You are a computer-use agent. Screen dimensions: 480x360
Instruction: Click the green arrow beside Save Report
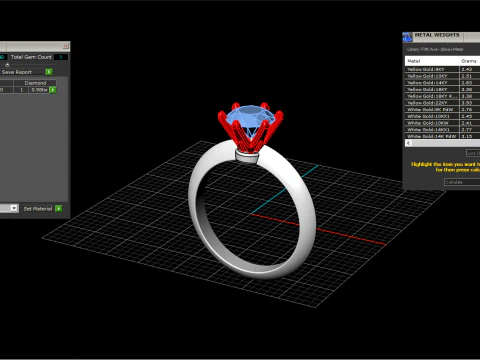pos(49,72)
